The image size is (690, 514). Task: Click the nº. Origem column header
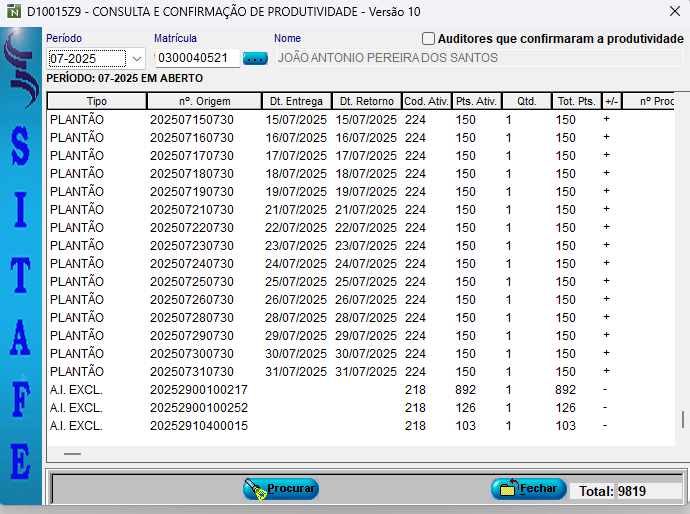tap(205, 101)
